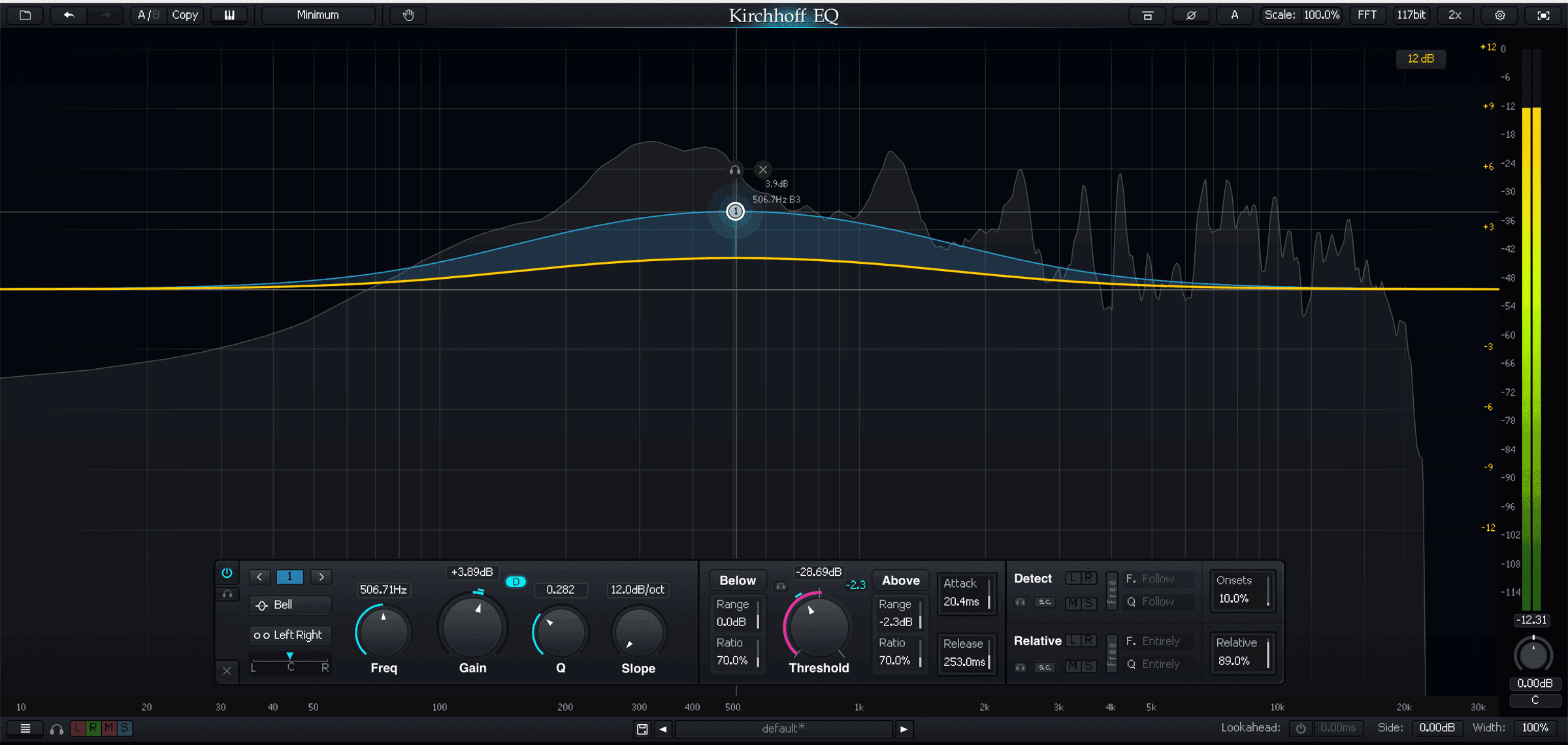Click band 1 node on EQ curve
Screen dimensions: 1568x745
736,212
